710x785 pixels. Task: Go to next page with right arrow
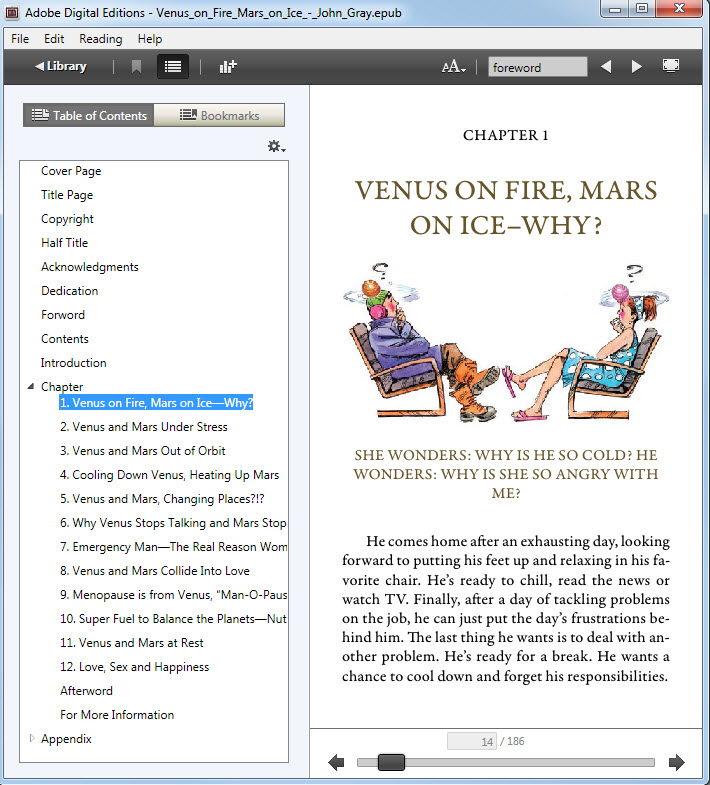tap(677, 763)
